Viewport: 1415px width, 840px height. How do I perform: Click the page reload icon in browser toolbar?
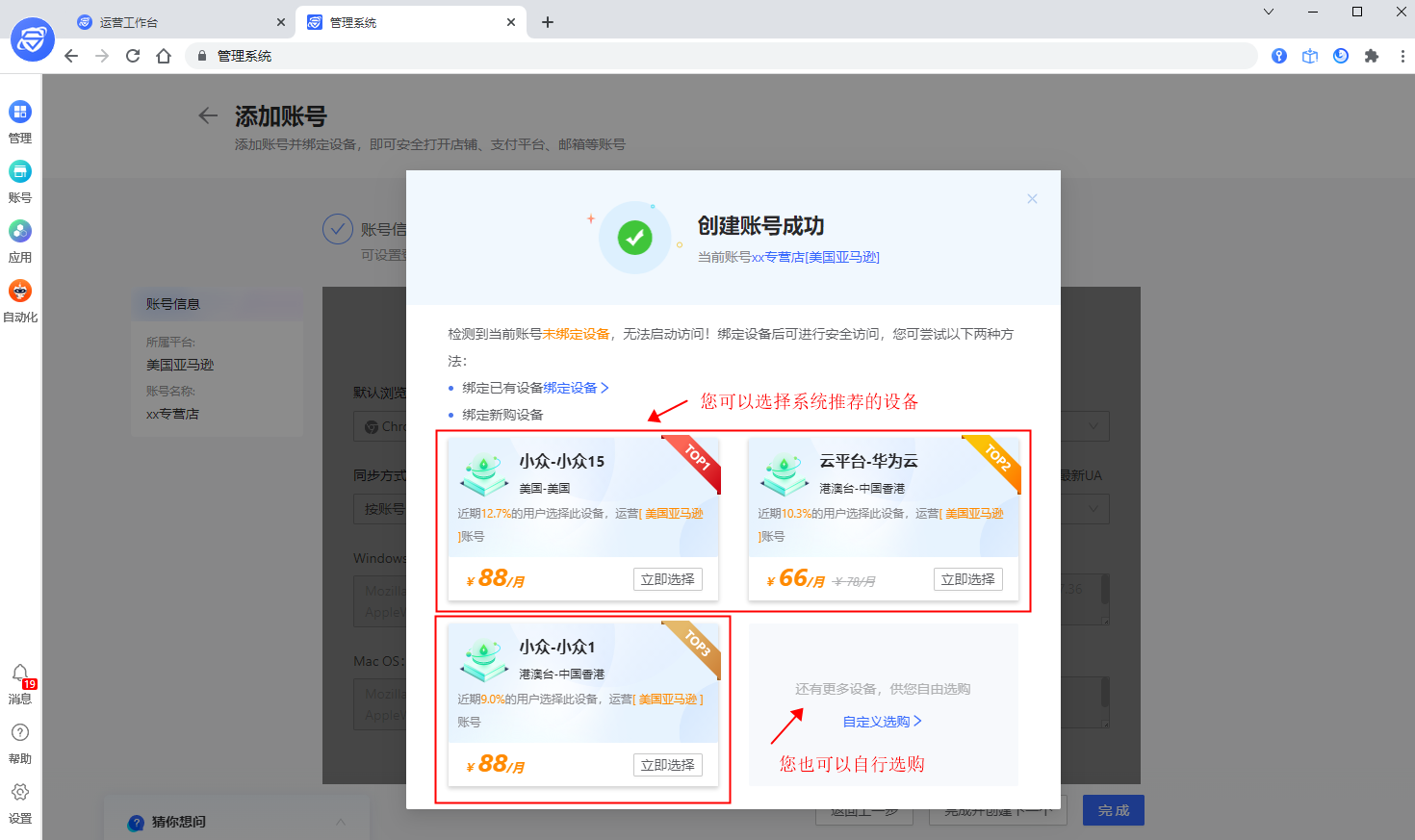tap(133, 56)
